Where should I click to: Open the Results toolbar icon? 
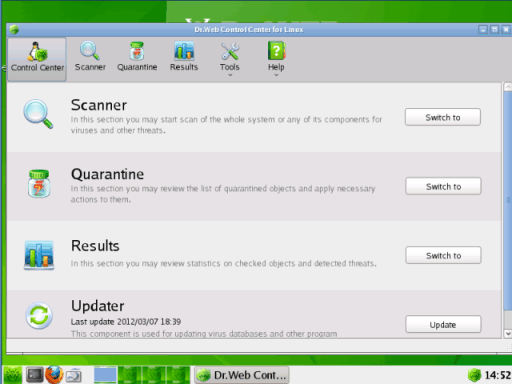[184, 57]
